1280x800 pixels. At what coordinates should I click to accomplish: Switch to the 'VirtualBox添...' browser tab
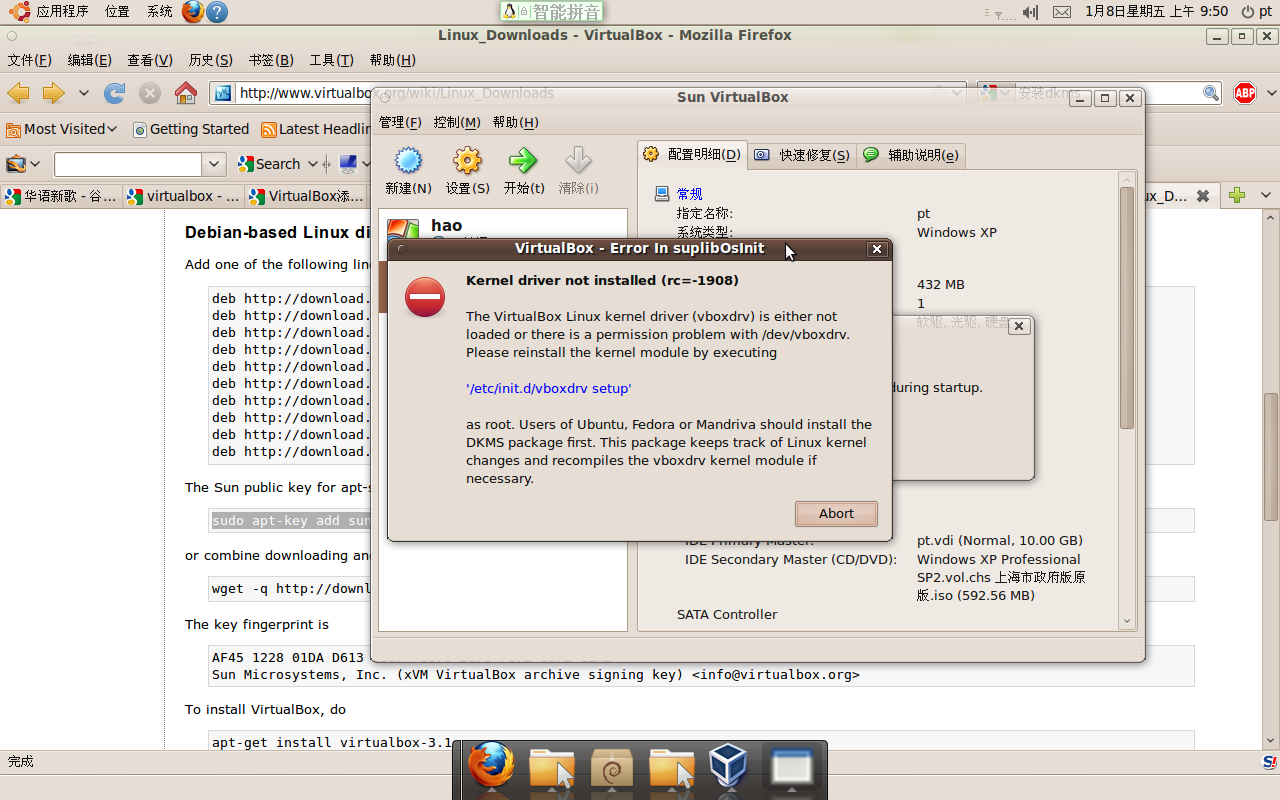[x=307, y=196]
